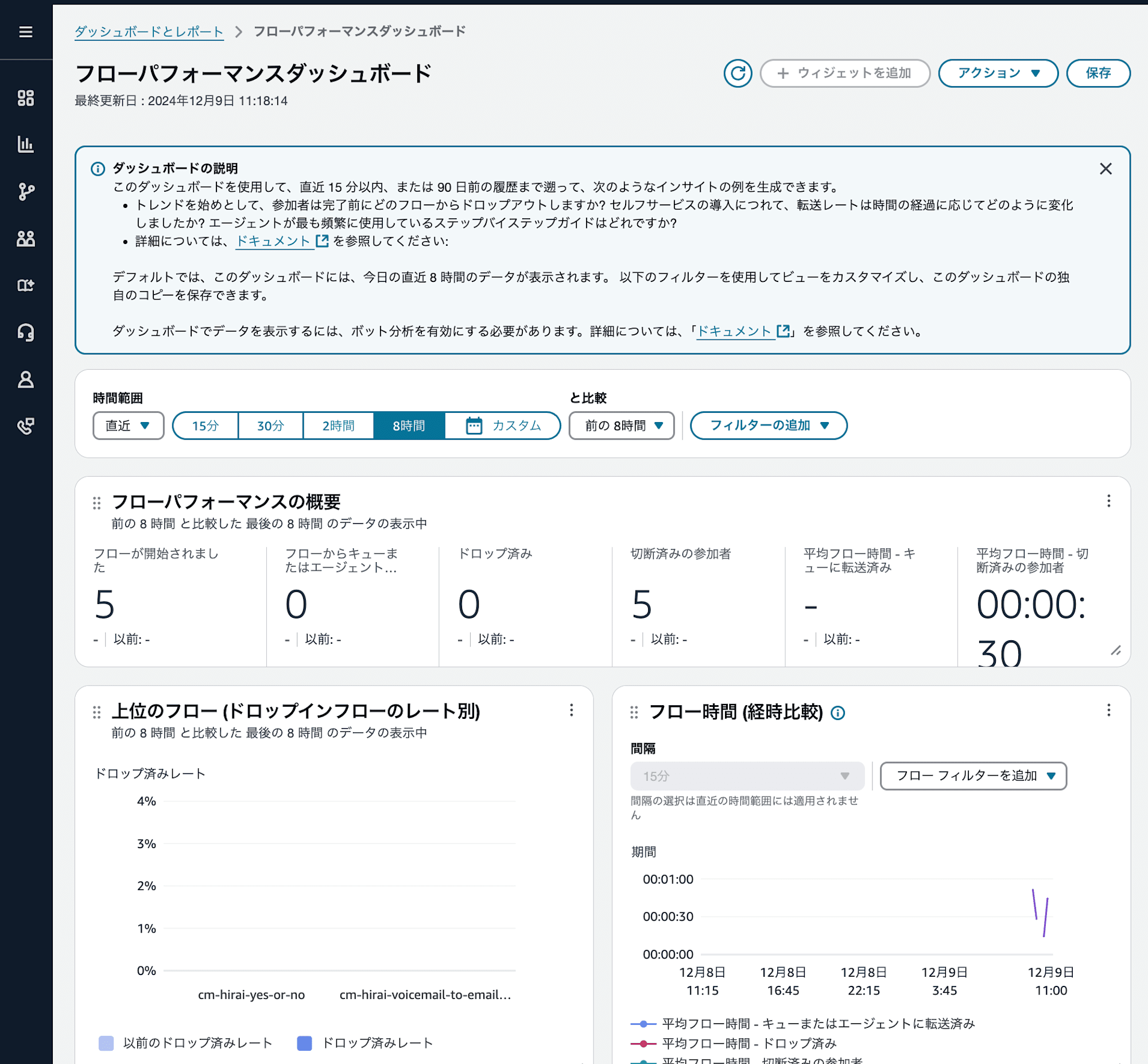1148x1064 pixels.
Task: Click the sidebar dashboard grid icon
Action: pyautogui.click(x=27, y=97)
